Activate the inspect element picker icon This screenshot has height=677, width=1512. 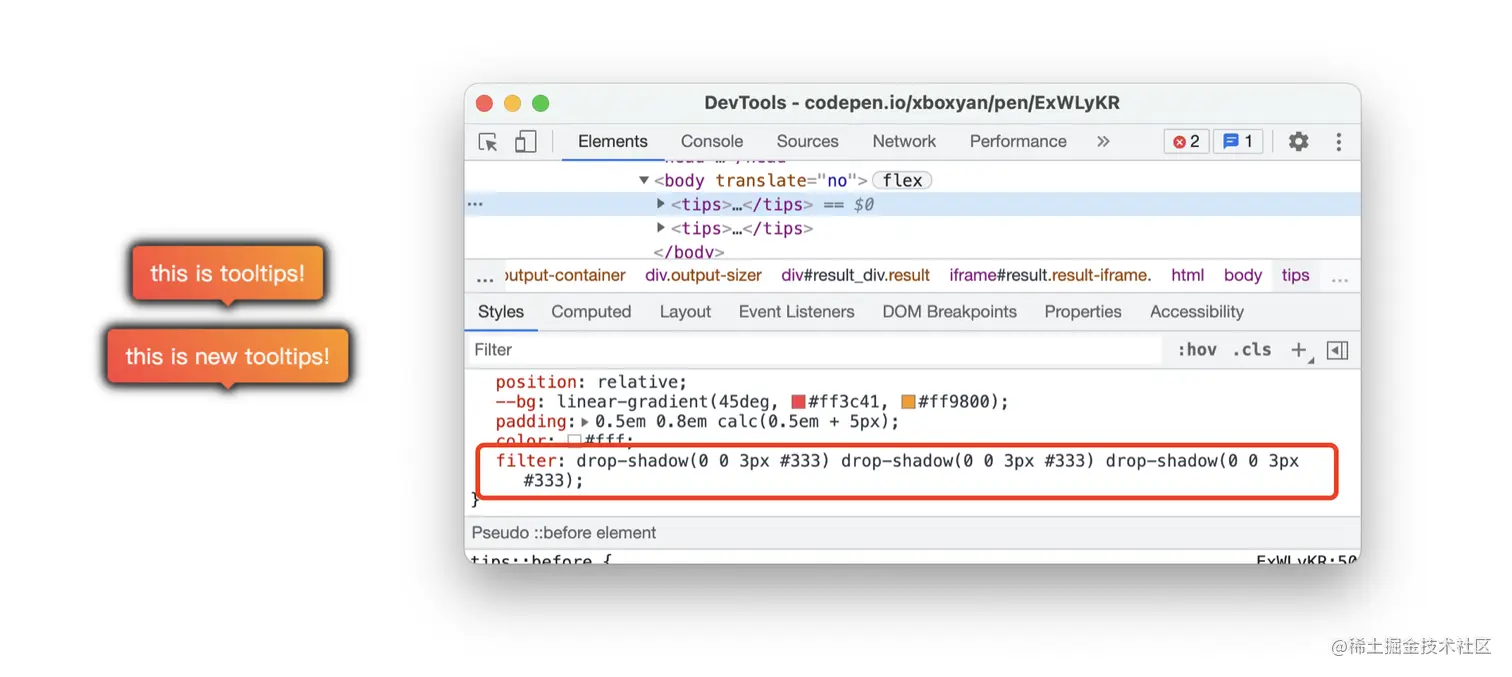pyautogui.click(x=488, y=142)
